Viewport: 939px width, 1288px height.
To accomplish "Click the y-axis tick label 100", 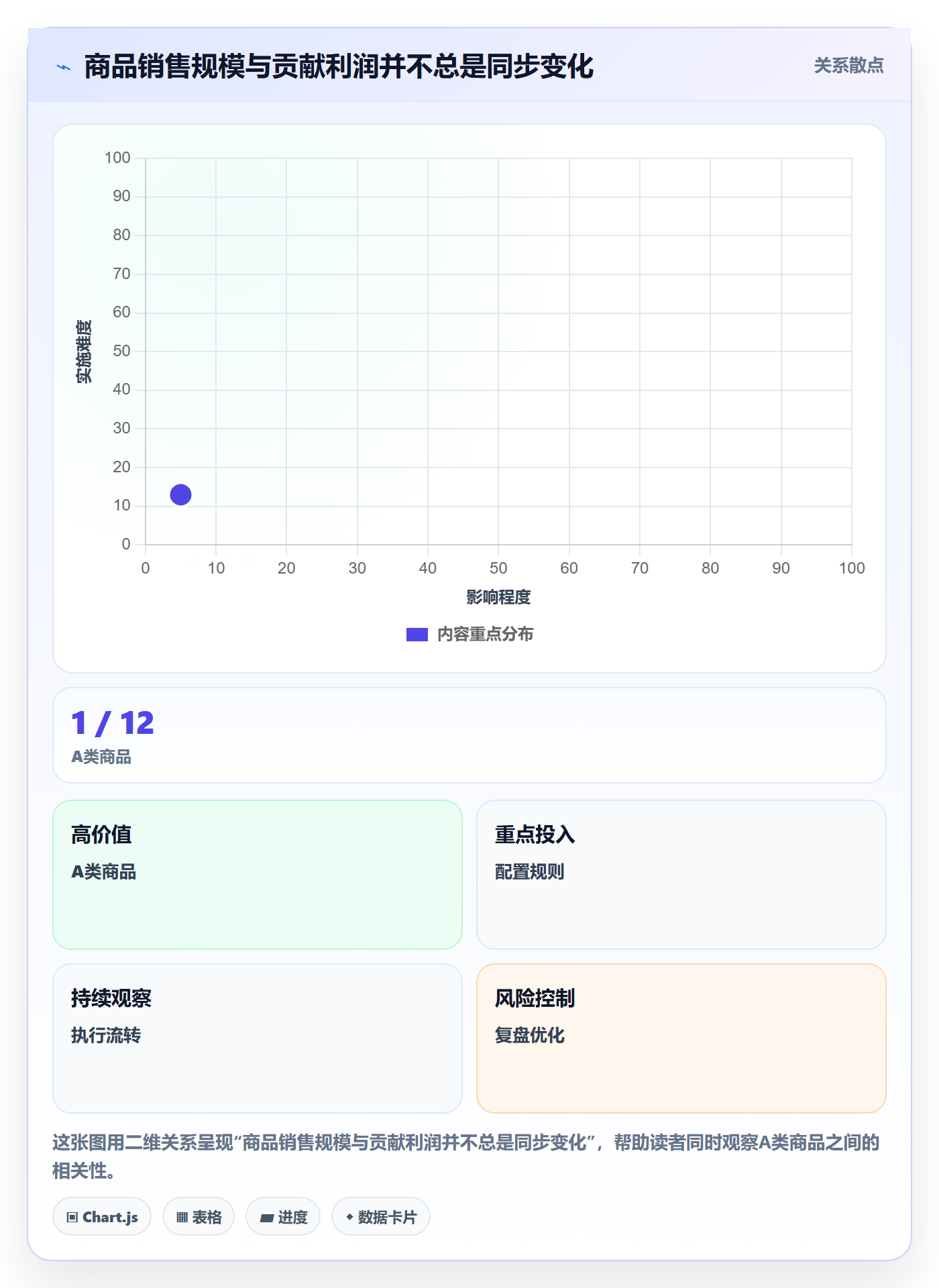I will coord(117,158).
